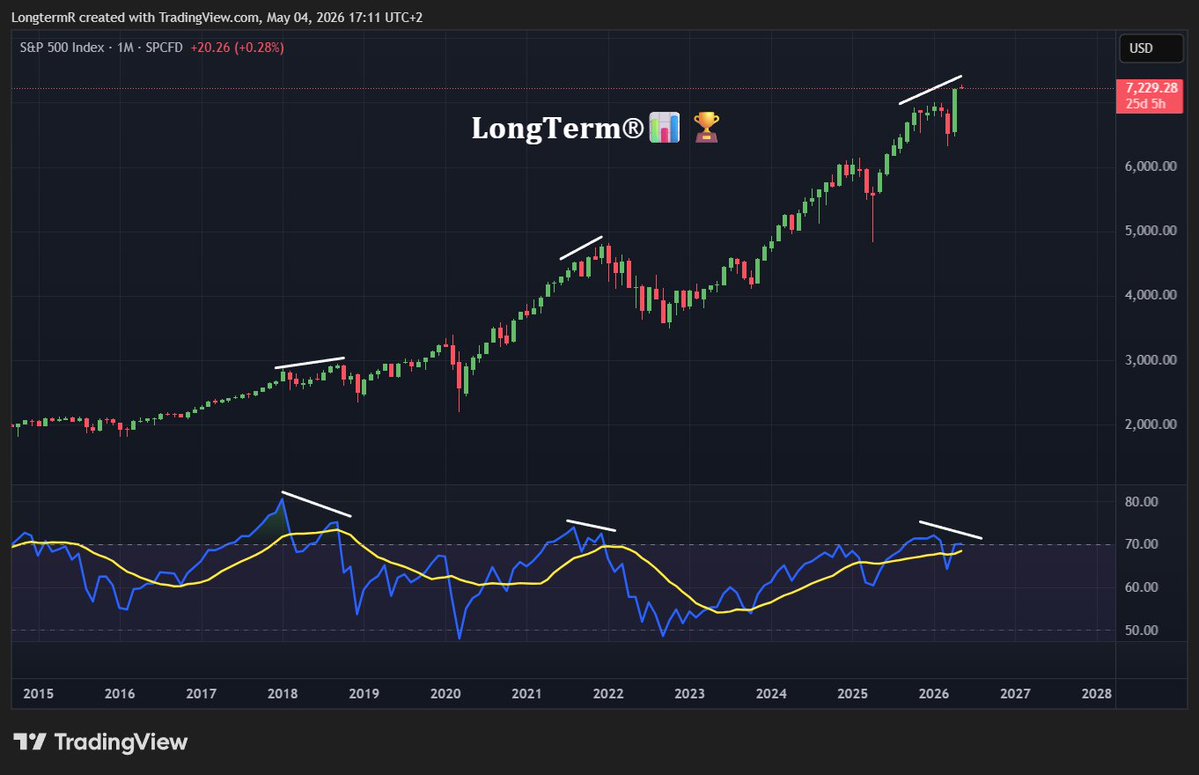Image resolution: width=1199 pixels, height=775 pixels.
Task: Click the 4,000.00 price axis label
Action: click(1150, 295)
